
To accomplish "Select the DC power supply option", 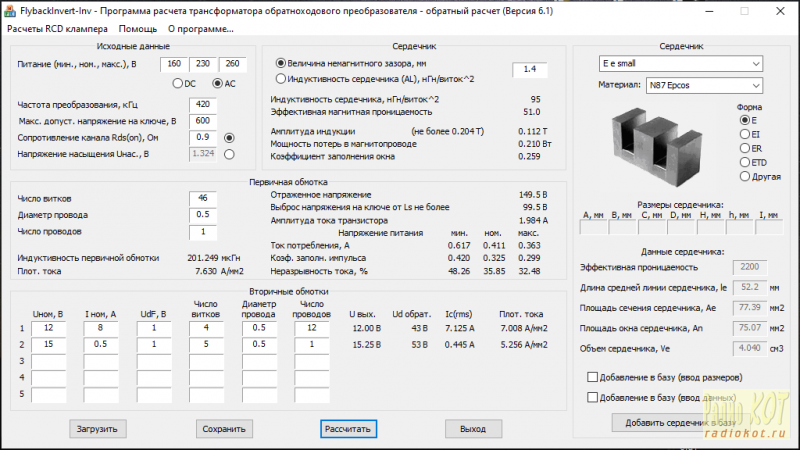I will tap(178, 83).
